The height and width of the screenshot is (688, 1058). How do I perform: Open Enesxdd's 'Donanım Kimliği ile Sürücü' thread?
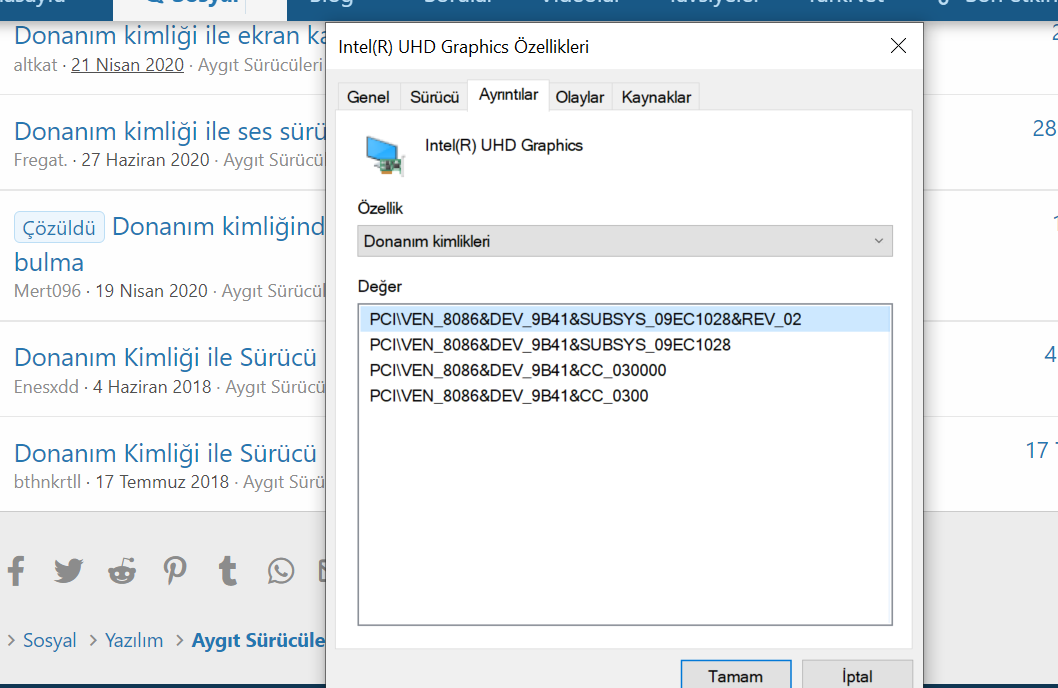[165, 357]
